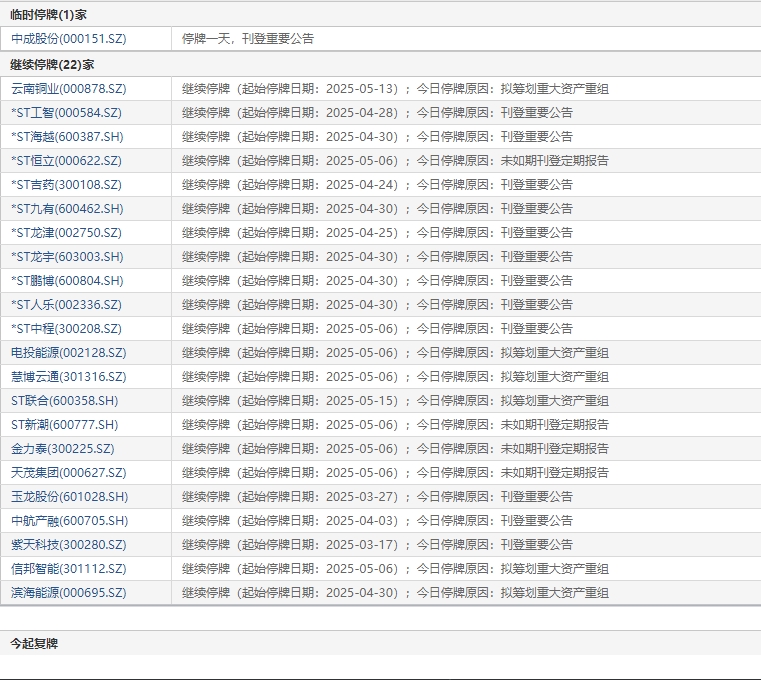Click *ST鹏博 suspension detail text

378,281
